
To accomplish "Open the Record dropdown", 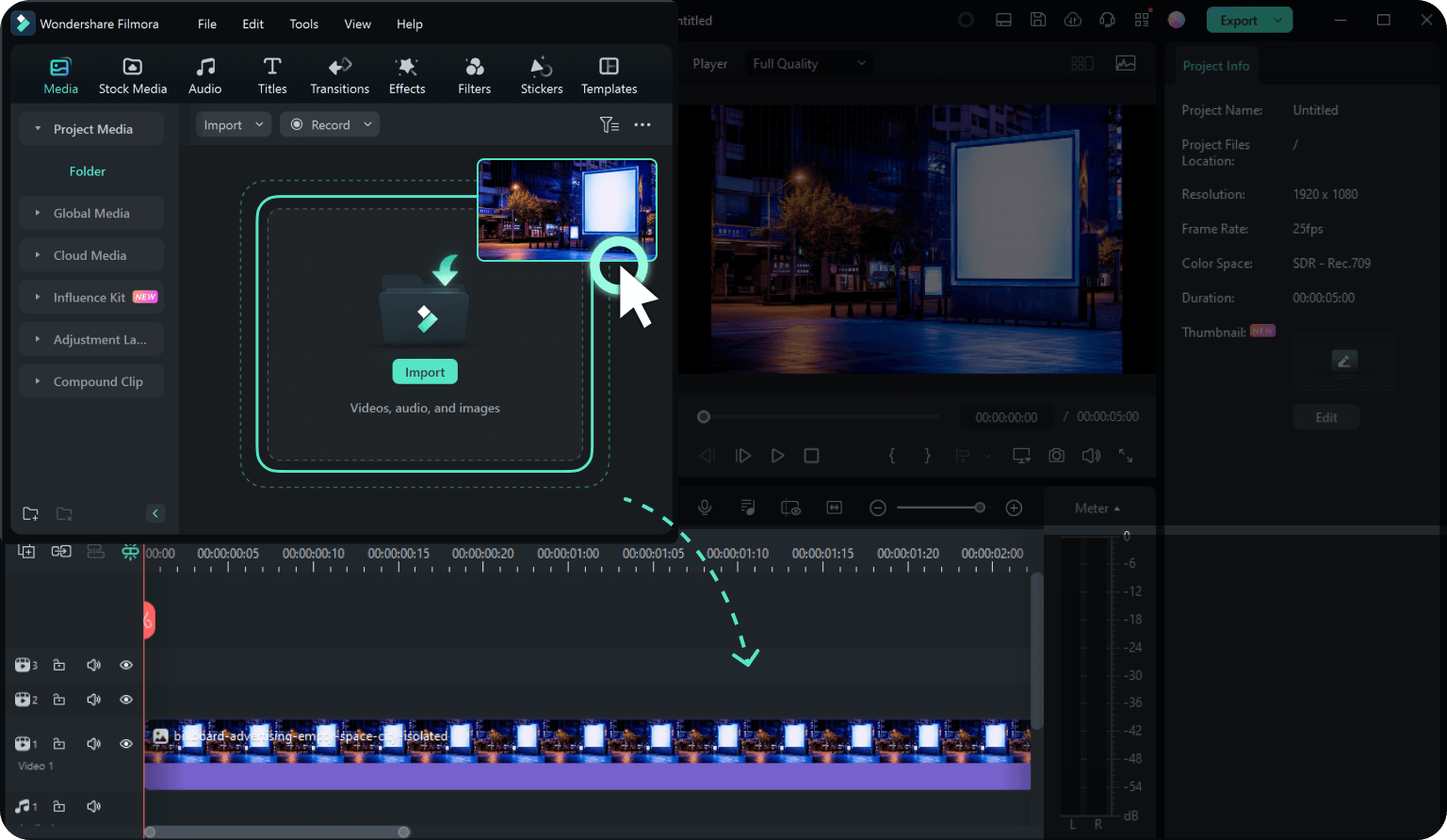I will click(x=330, y=124).
